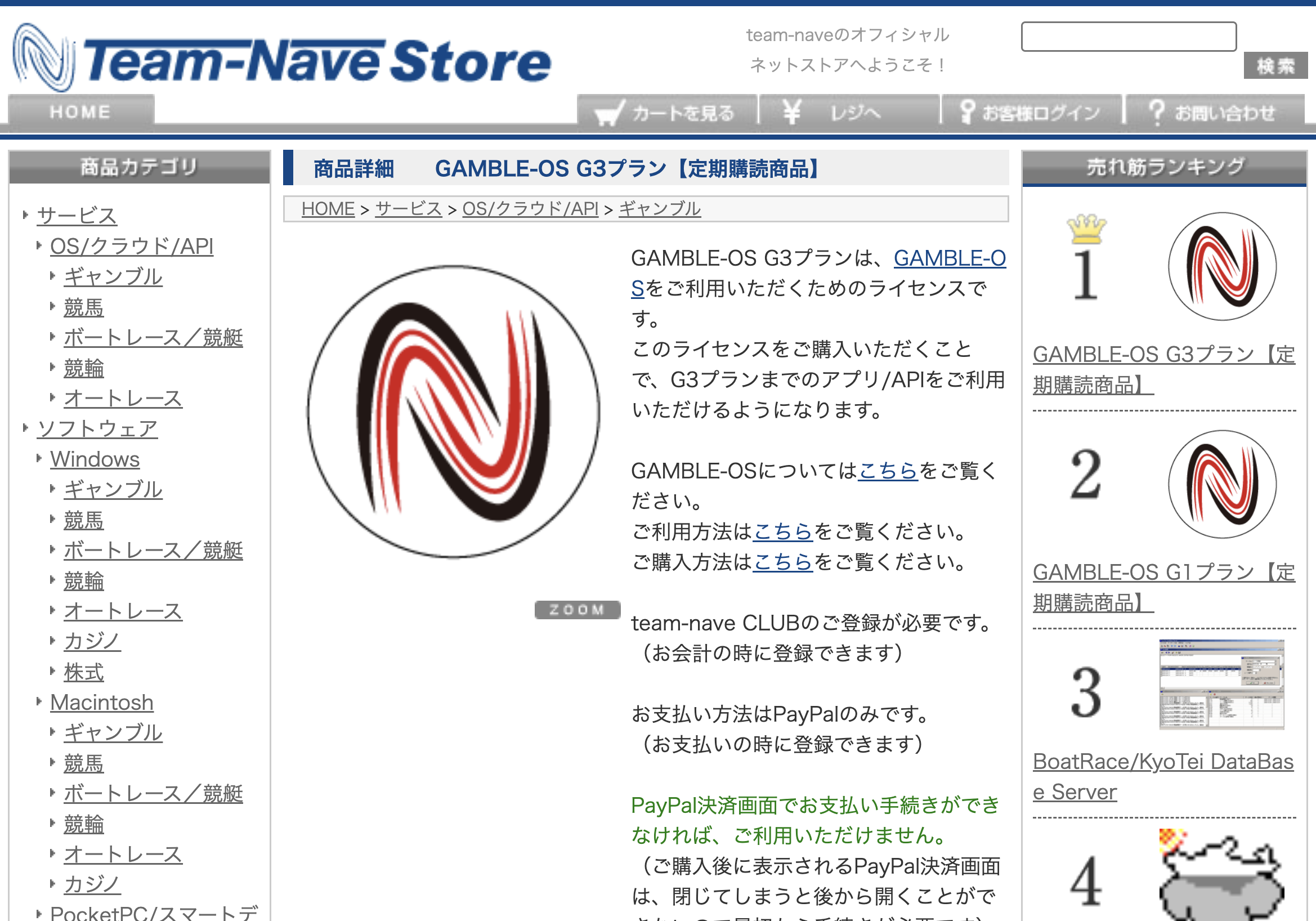The image size is (1316, 921).
Task: Open ボートレース／競艇 under OS/クラウド/API
Action: coord(153,338)
